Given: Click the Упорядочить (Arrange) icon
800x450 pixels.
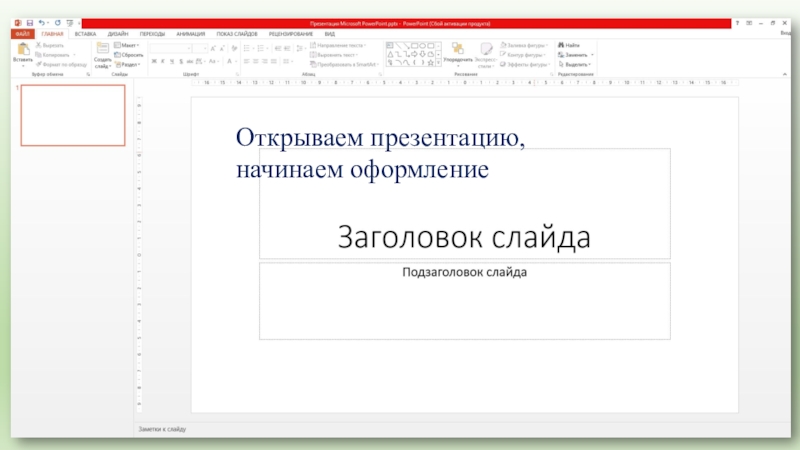Looking at the screenshot, I should tap(457, 50).
